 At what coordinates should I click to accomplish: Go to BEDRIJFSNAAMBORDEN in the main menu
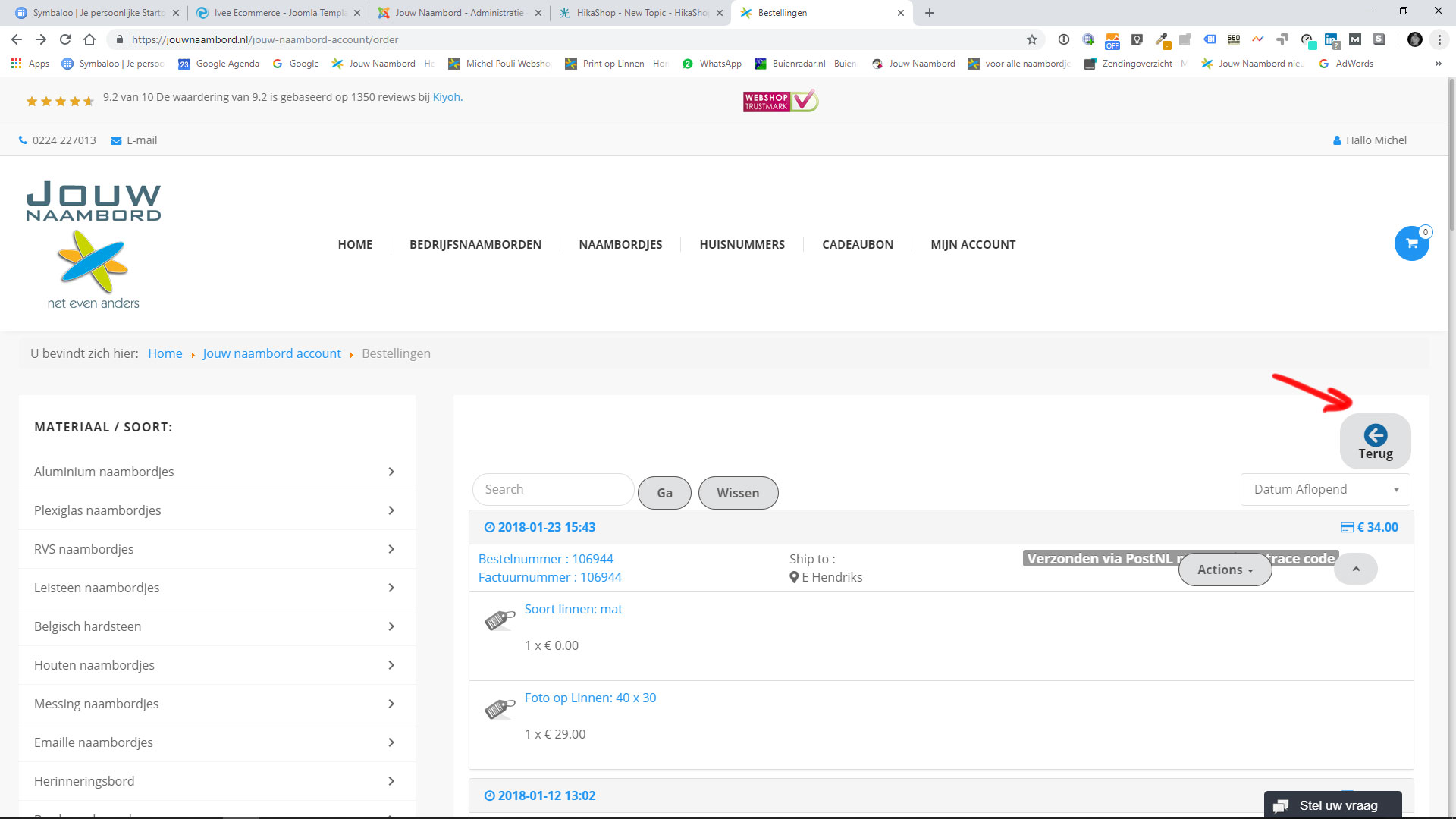tap(475, 244)
